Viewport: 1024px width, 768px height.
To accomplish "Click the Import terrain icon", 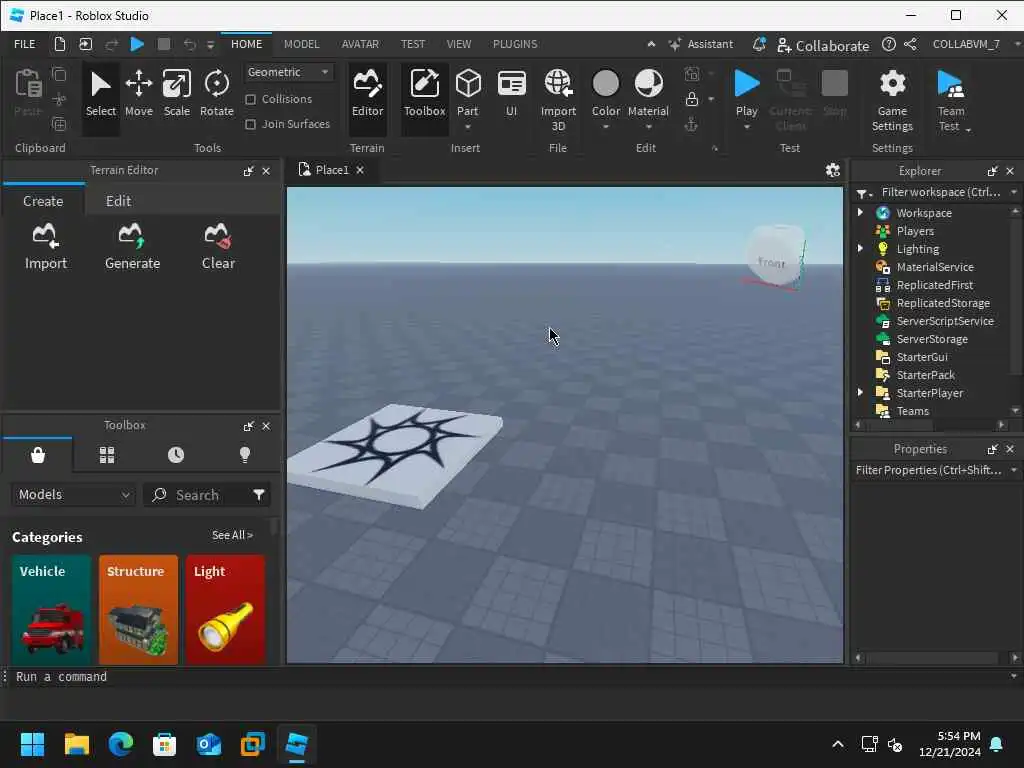I will pos(46,236).
